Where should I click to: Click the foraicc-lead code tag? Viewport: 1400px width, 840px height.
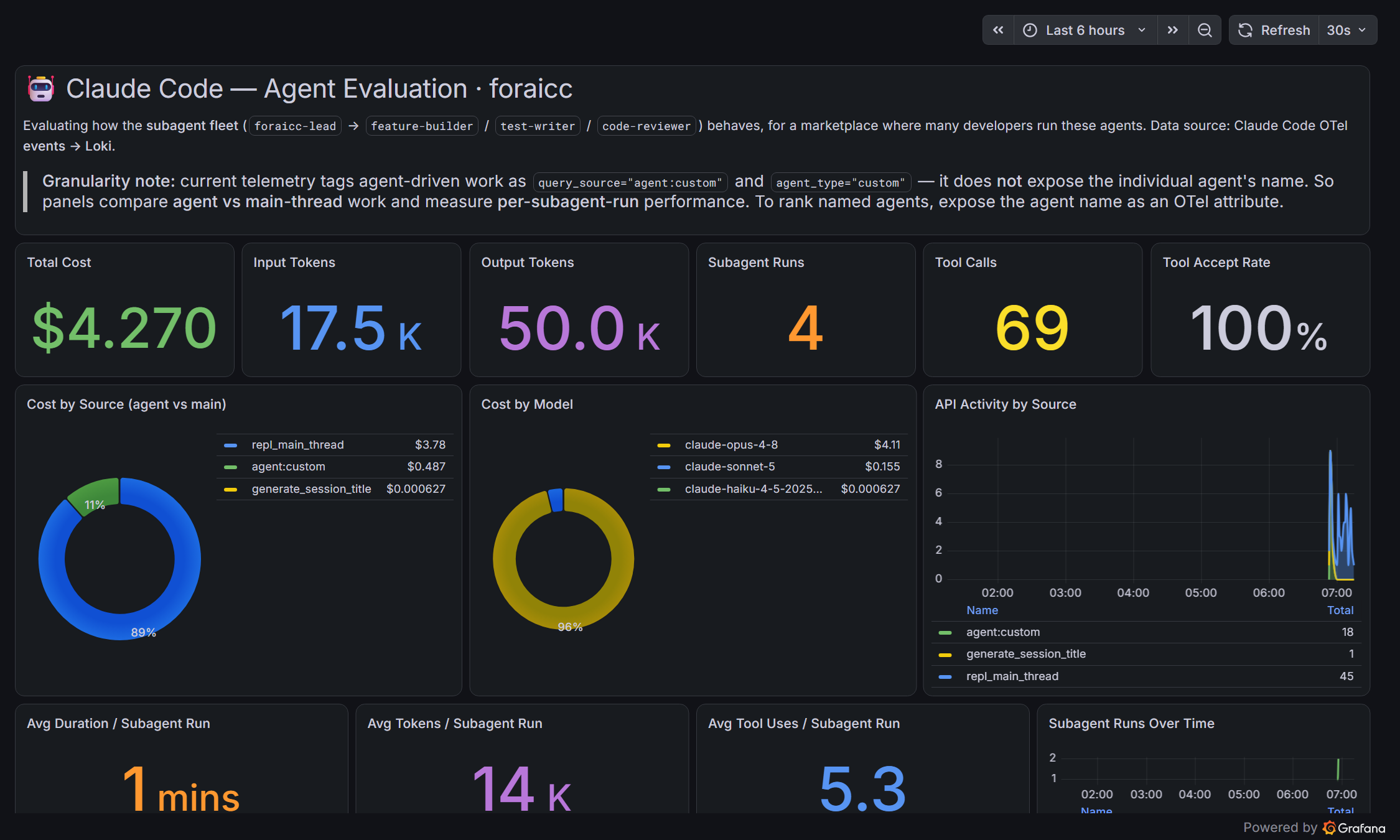coord(295,126)
